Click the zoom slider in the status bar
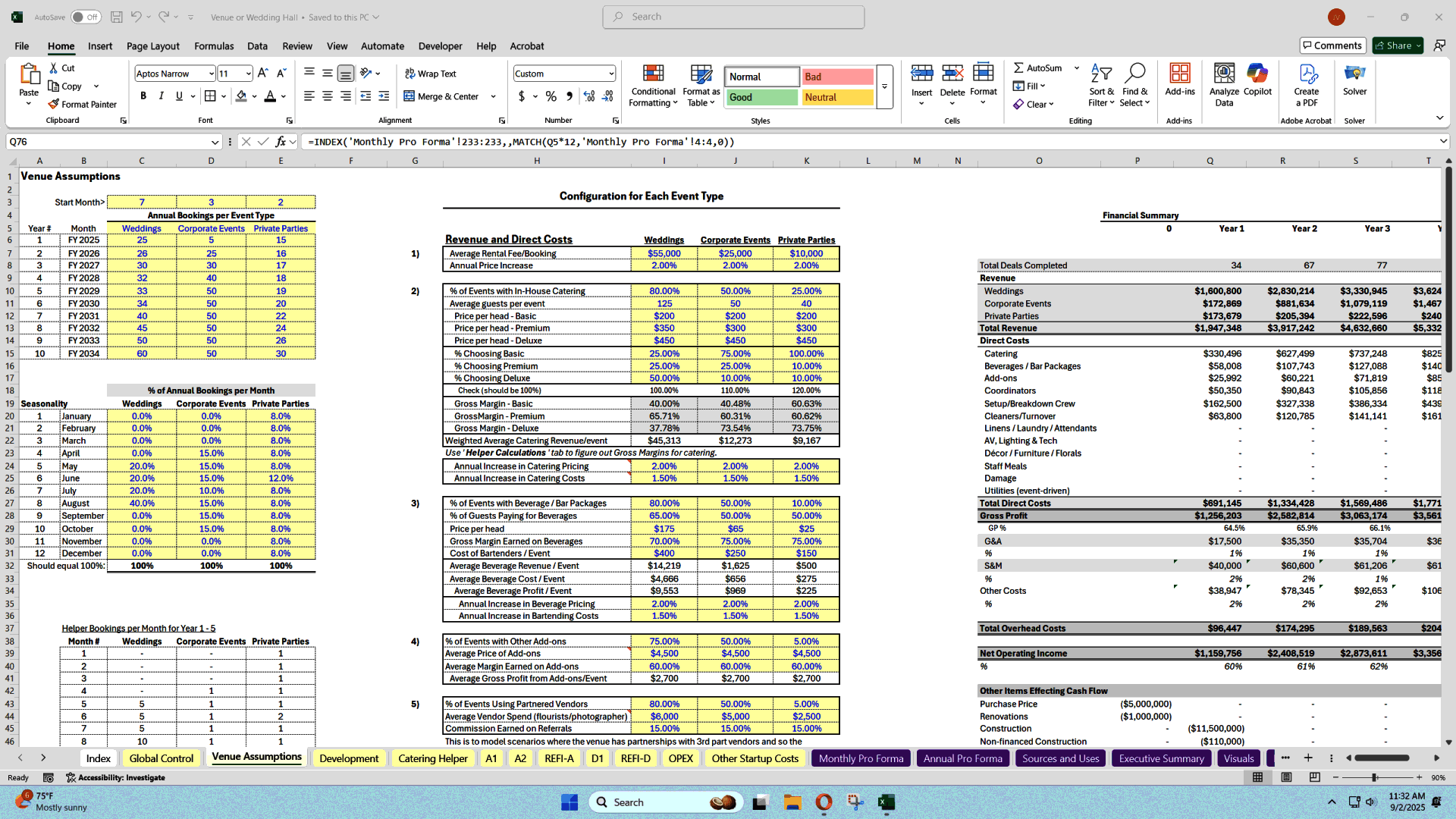Screen dimensions: 1456x819 (x=1374, y=777)
